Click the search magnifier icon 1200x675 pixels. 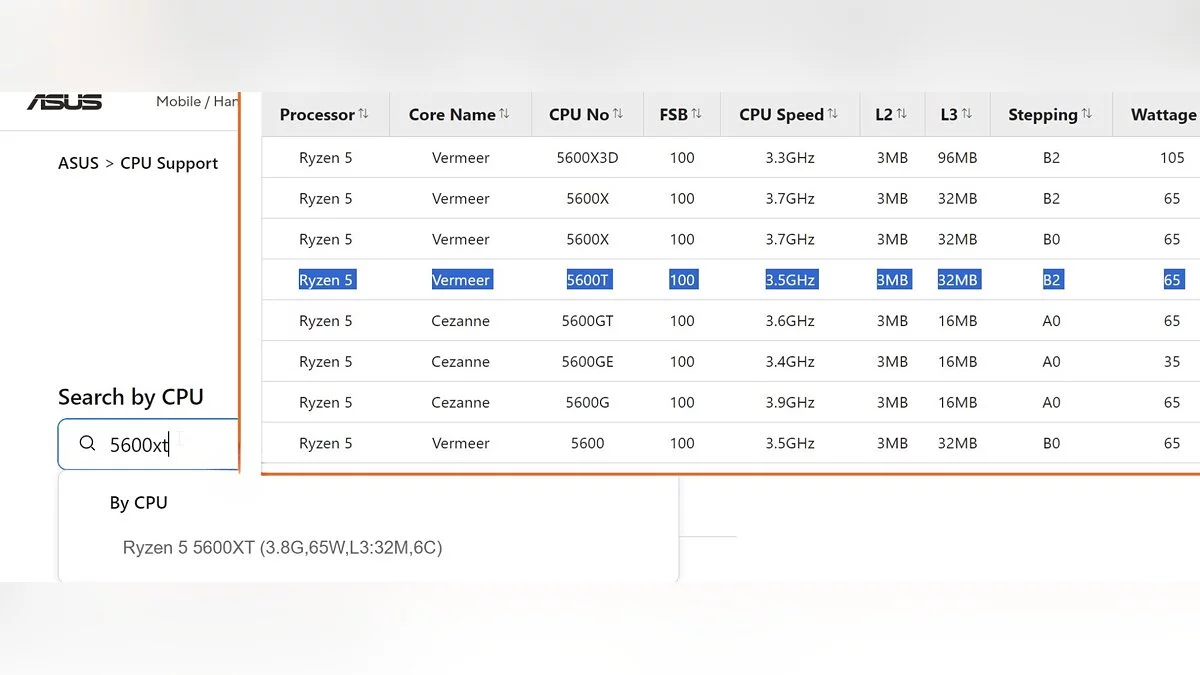[x=87, y=444]
